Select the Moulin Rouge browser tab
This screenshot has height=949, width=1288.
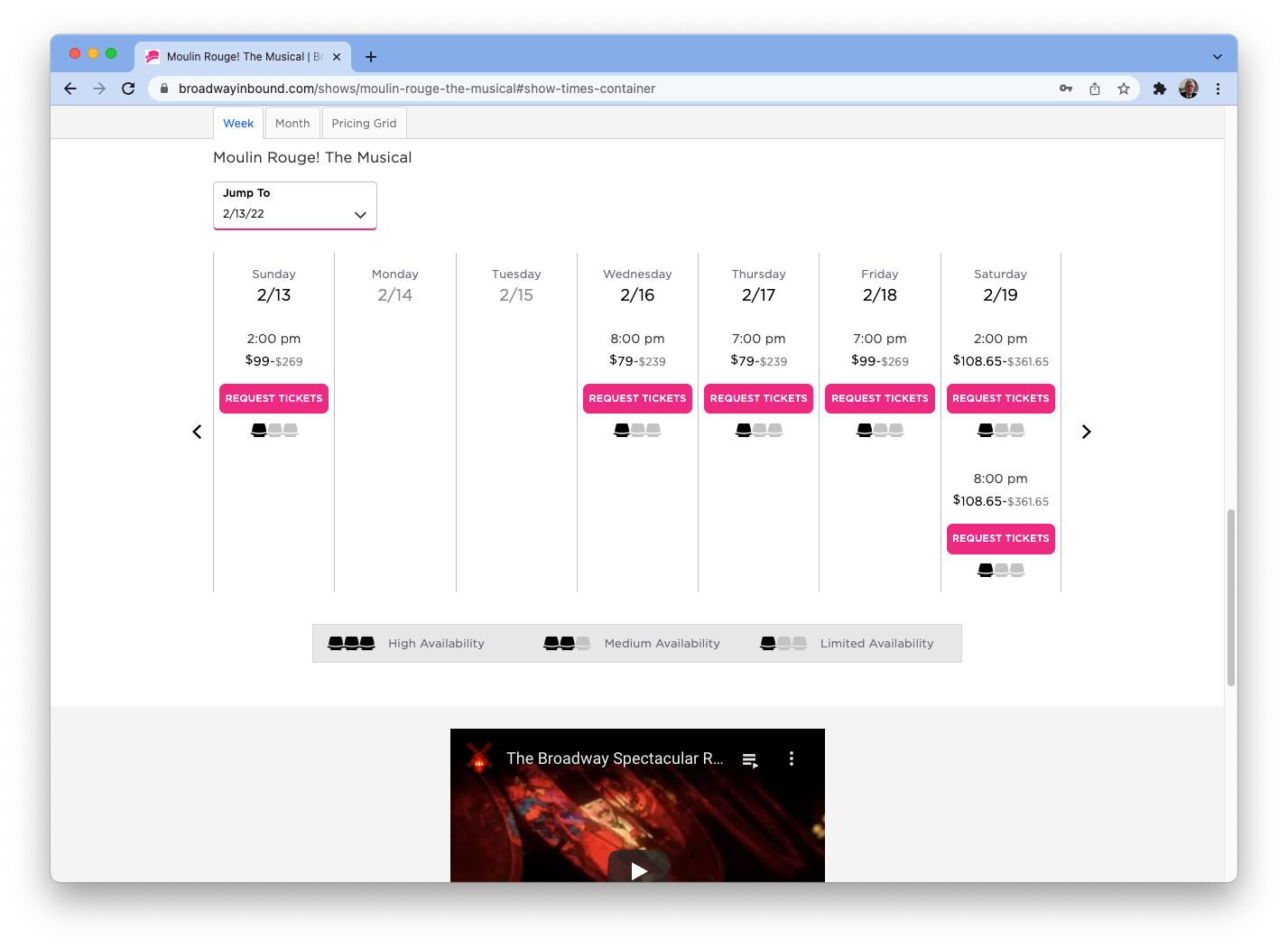[x=244, y=57]
